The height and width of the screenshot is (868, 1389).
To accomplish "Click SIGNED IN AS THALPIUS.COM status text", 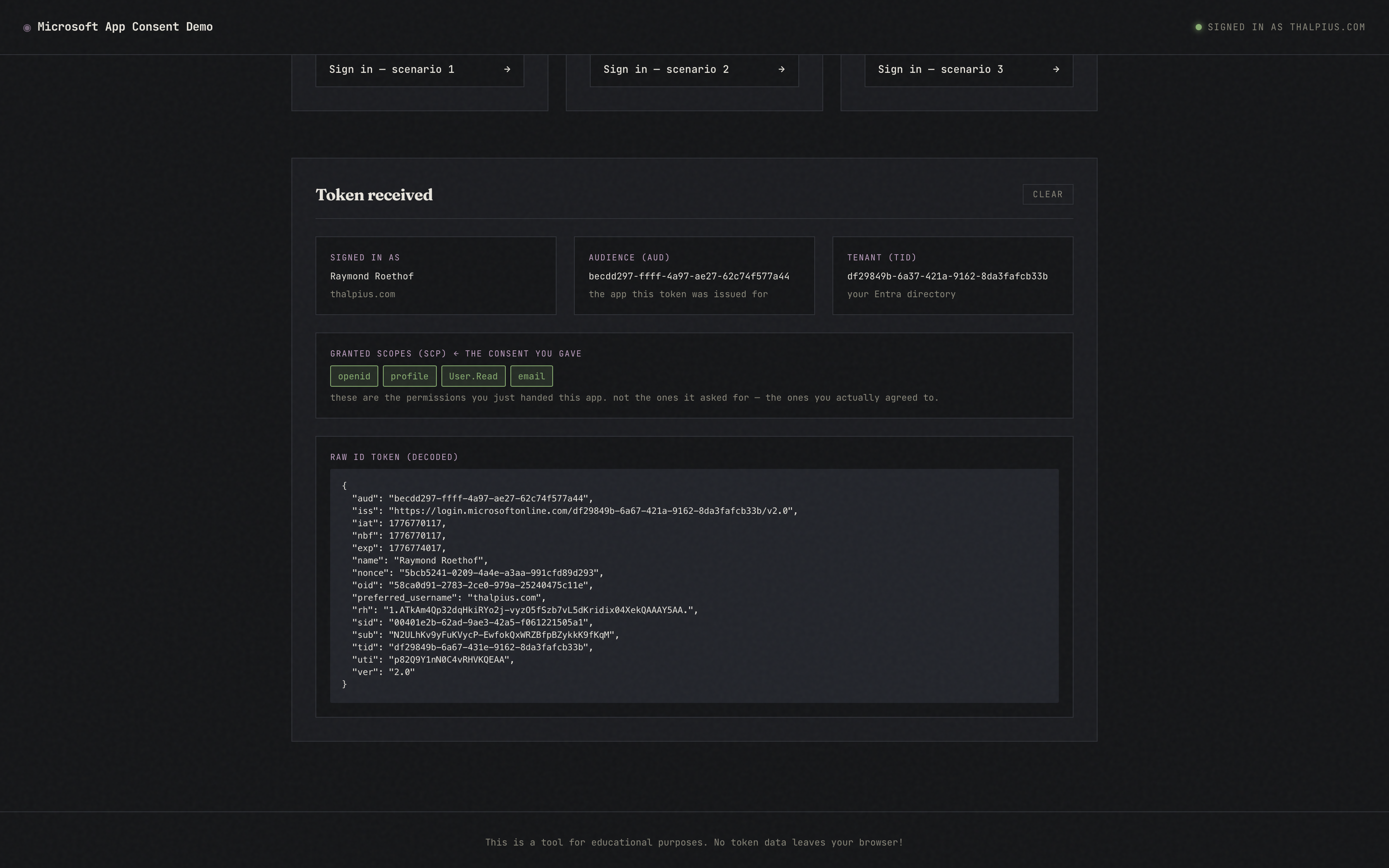I will [1286, 27].
